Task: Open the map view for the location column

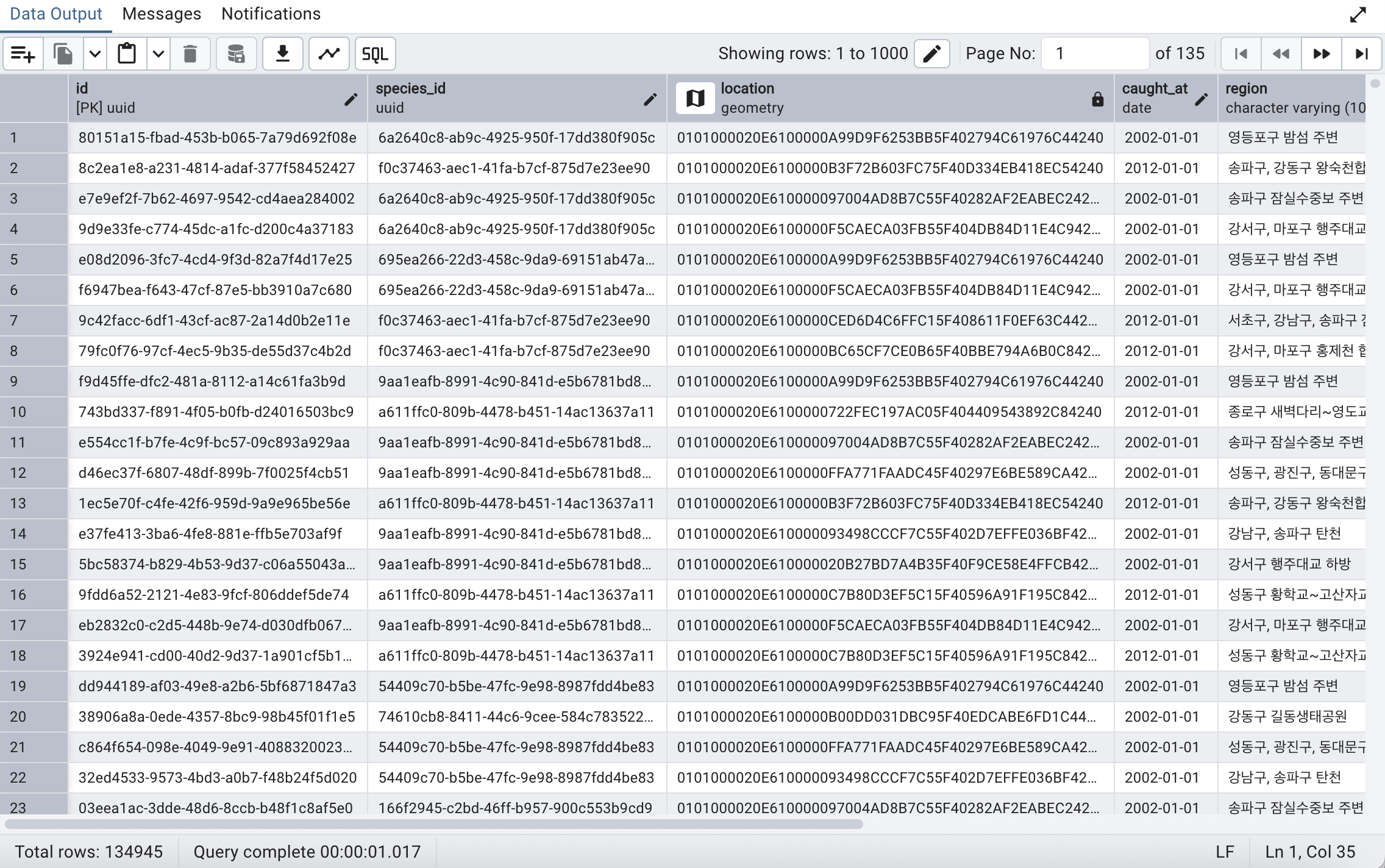Action: coord(696,98)
